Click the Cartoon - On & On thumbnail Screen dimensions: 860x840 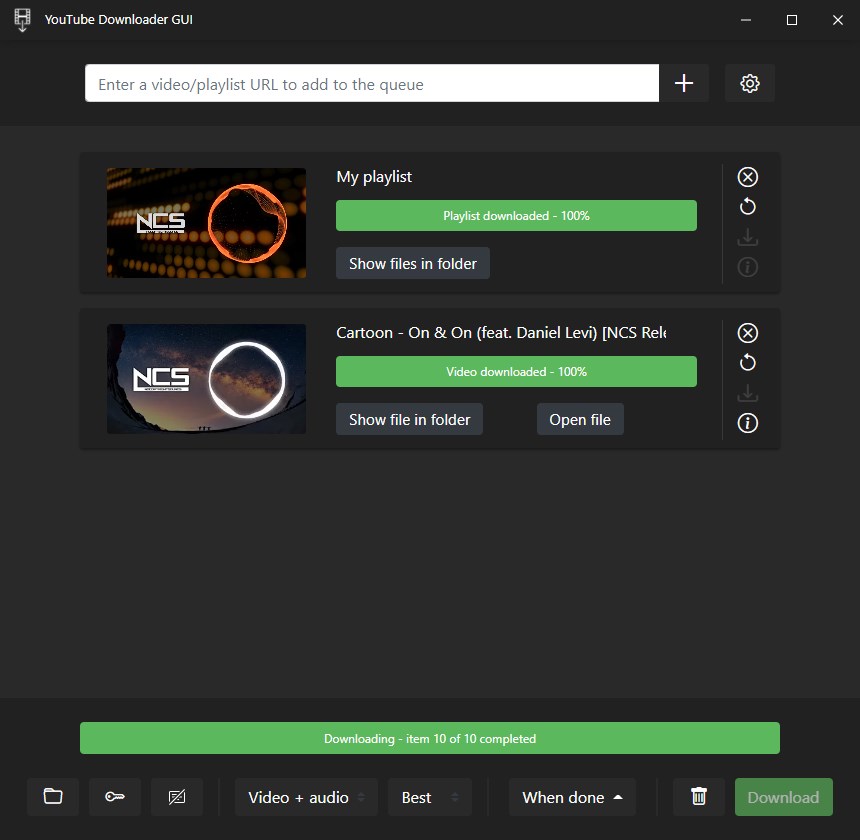[206, 379]
